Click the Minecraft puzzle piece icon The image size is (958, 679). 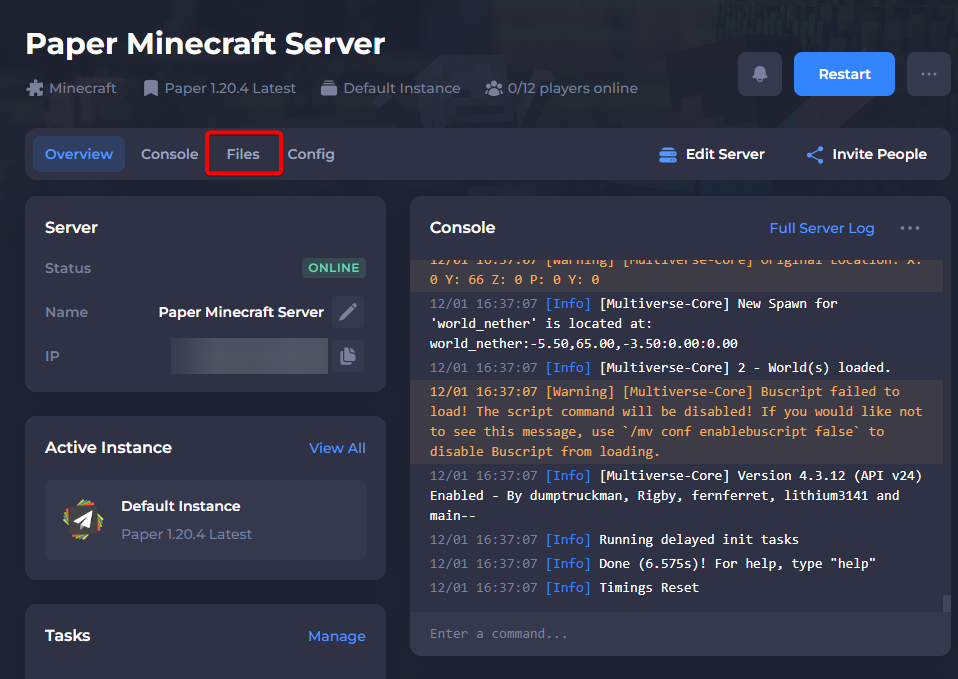(x=35, y=88)
